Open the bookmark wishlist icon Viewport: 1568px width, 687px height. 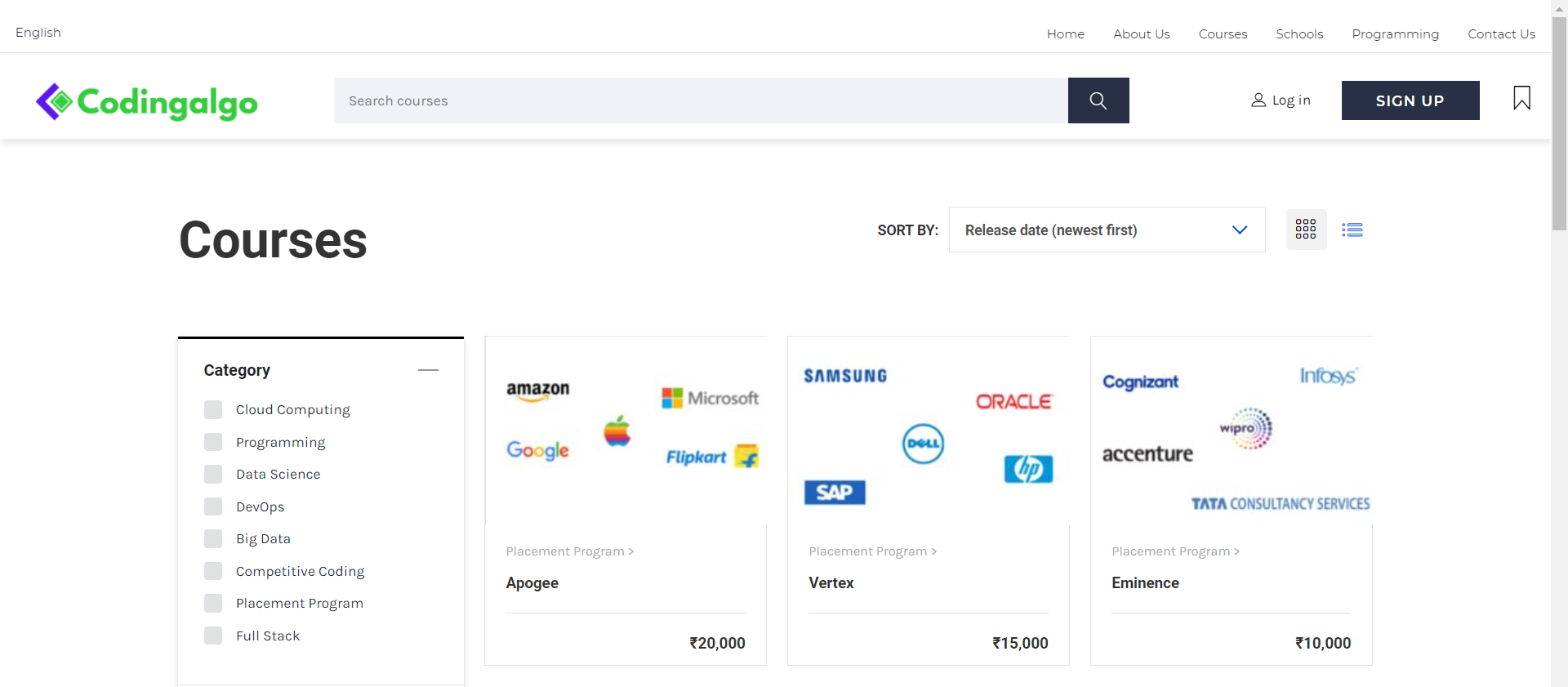pos(1521,99)
